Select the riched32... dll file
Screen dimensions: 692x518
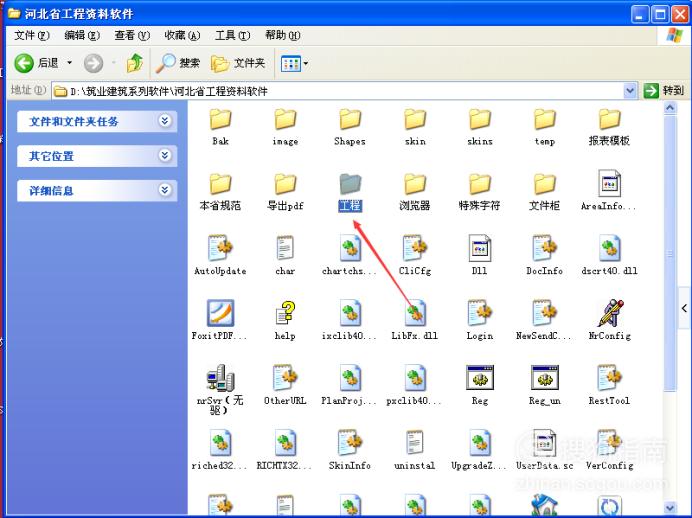[x=220, y=450]
